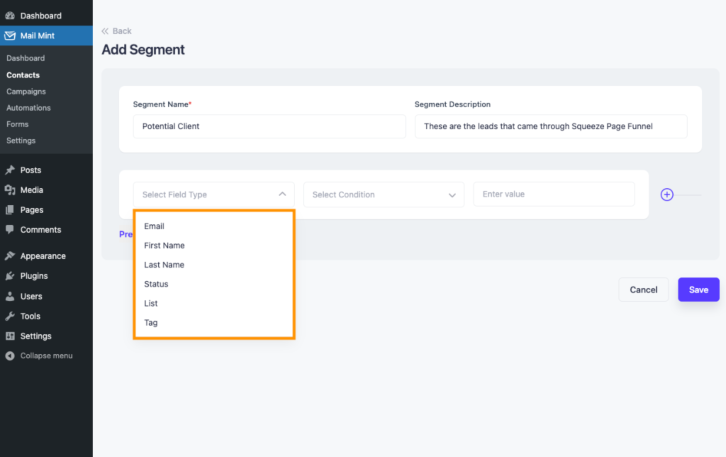Click the Plugins plug icon
The height and width of the screenshot is (457, 726).
click(10, 276)
